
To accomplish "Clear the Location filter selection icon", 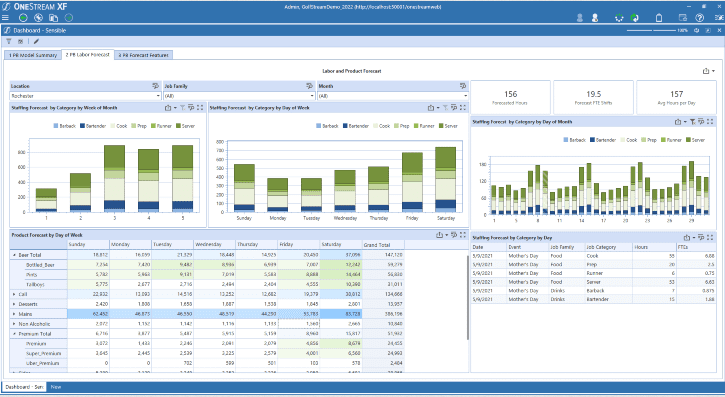I will [x=155, y=86].
